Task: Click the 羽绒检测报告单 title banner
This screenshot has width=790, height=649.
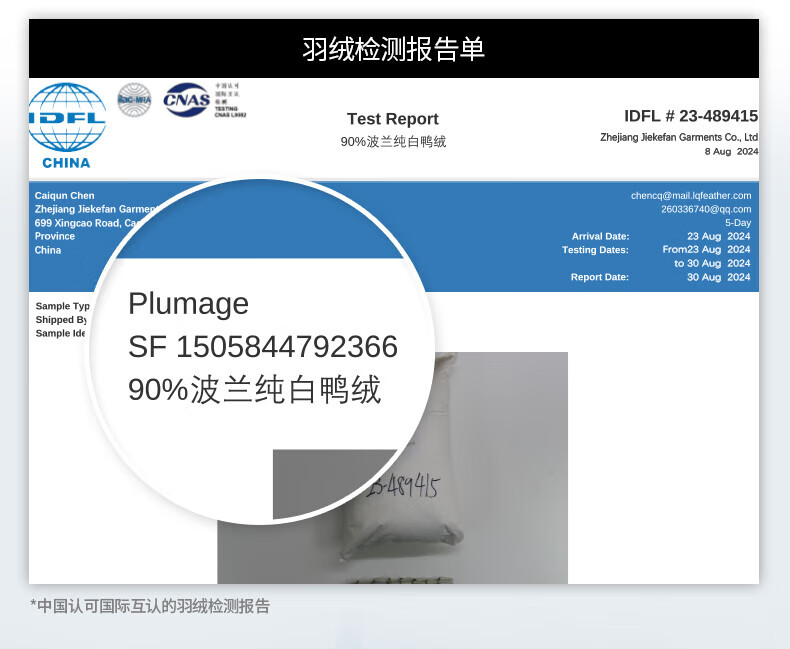Action: [x=393, y=49]
